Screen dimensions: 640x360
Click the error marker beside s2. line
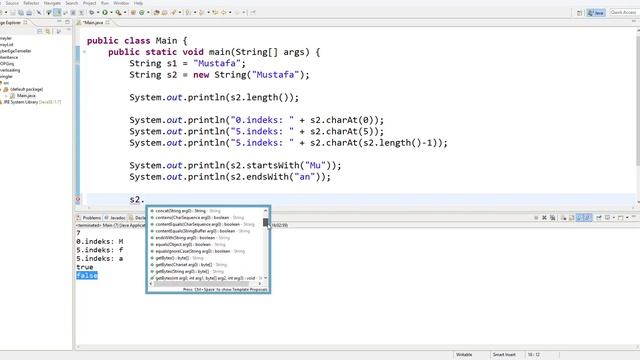(x=78, y=200)
